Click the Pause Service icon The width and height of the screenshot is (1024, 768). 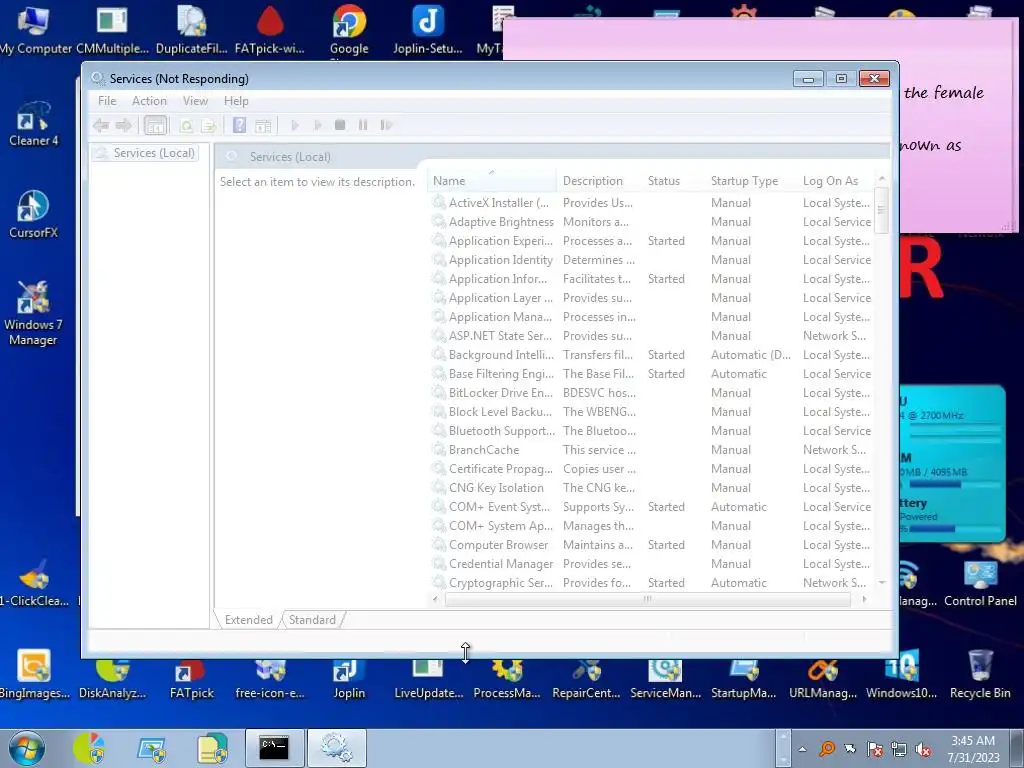click(363, 125)
